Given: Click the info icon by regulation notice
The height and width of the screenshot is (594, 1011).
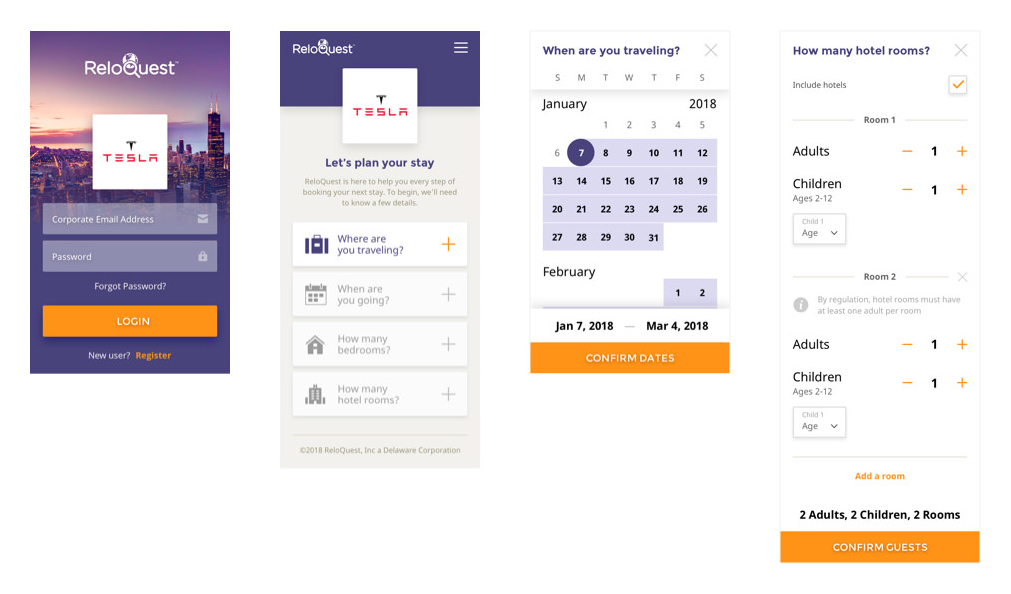Looking at the screenshot, I should coord(800,305).
